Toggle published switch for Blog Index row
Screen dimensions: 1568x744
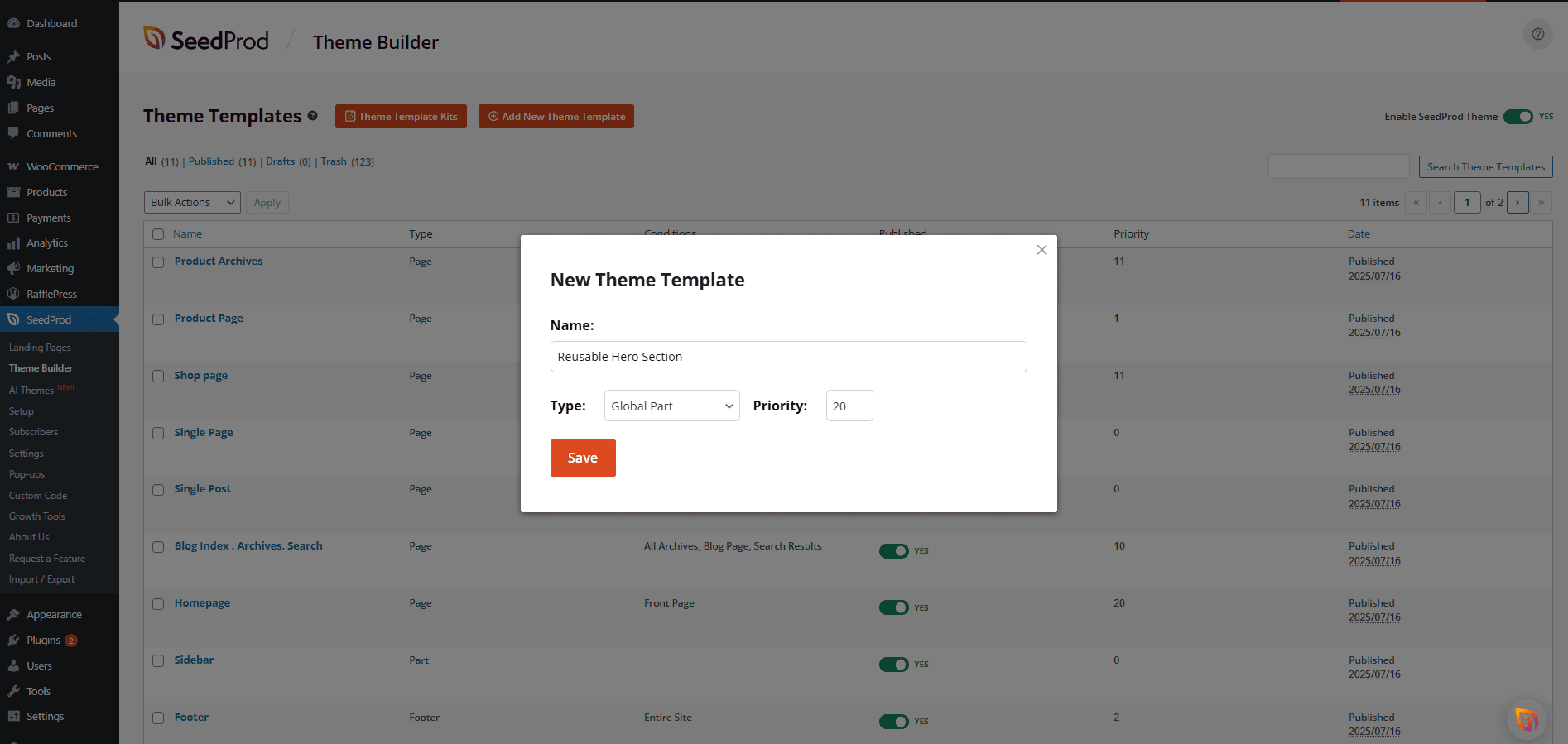pos(893,550)
